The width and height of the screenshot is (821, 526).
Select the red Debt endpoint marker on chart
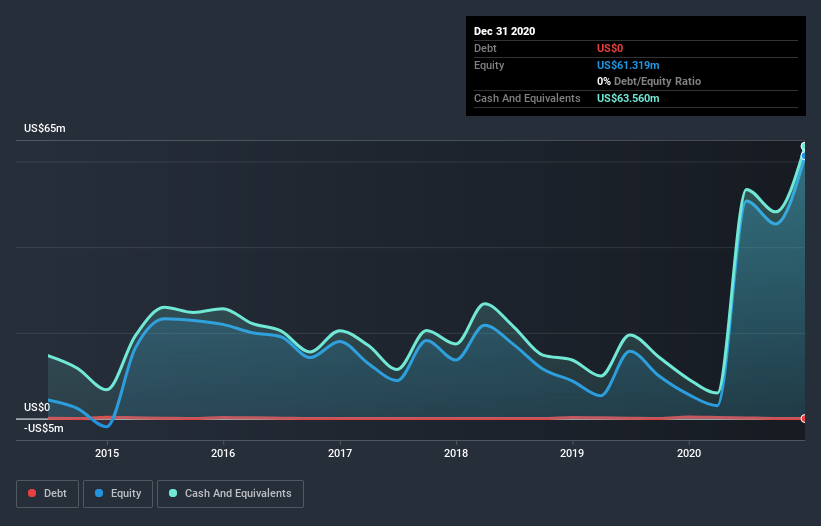tap(804, 418)
